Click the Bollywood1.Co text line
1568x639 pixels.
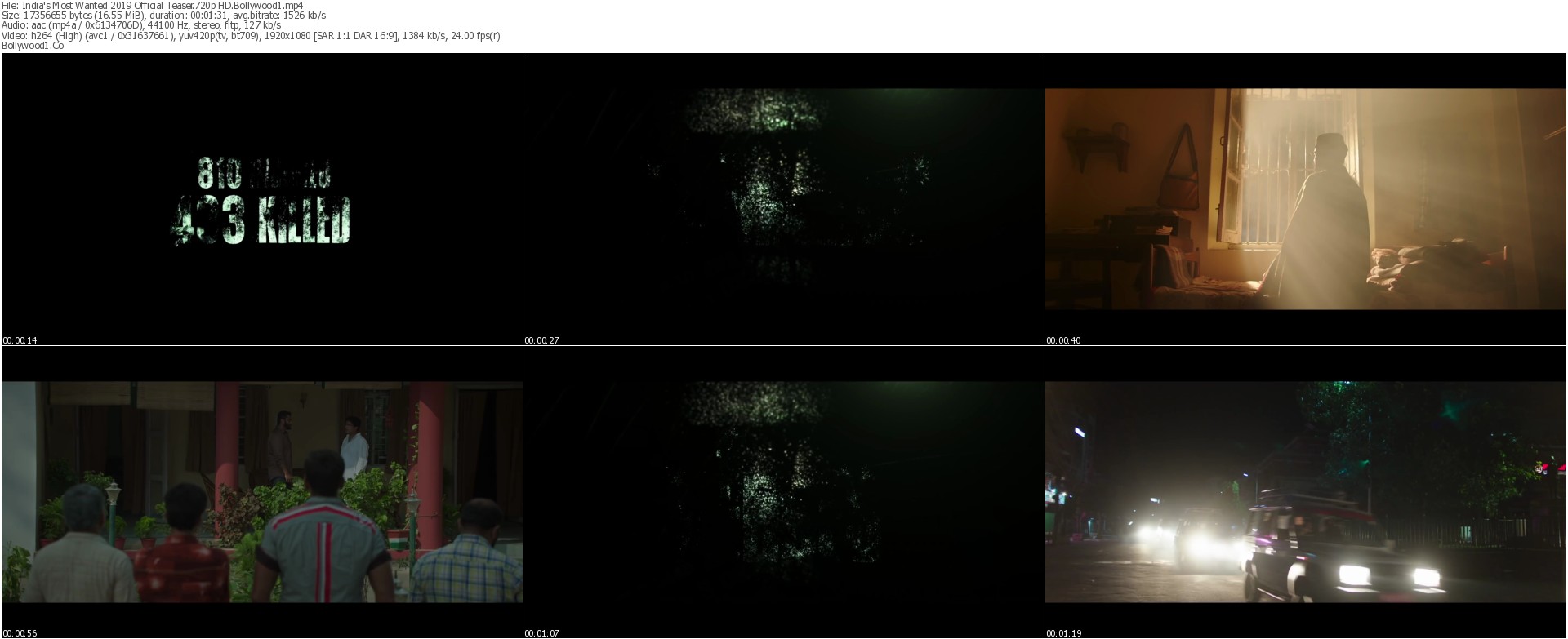tap(33, 46)
